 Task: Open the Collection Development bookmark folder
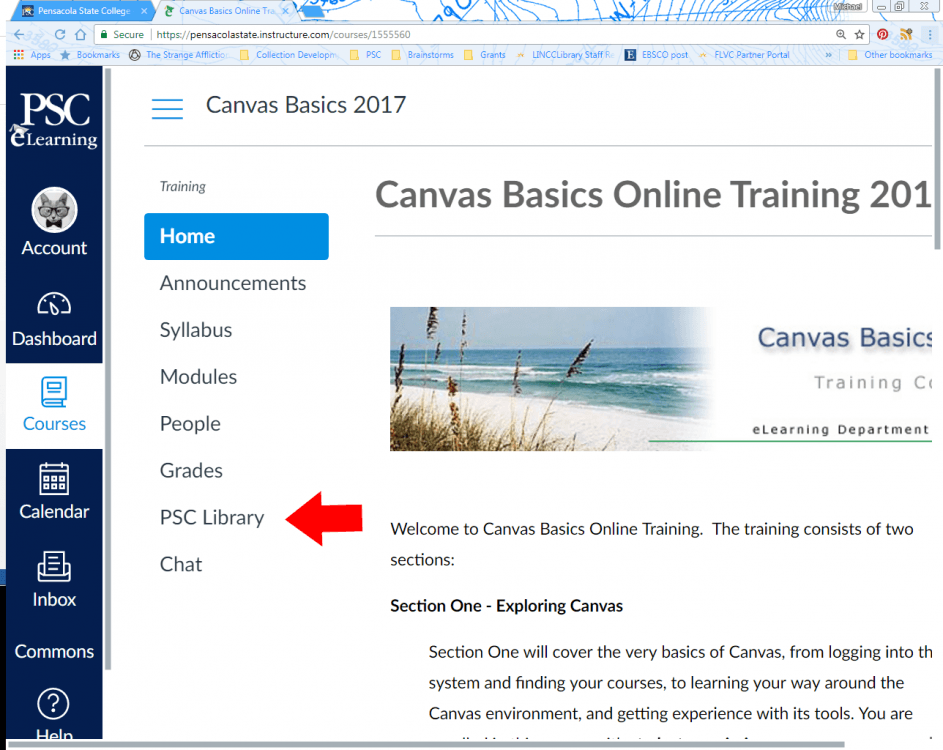[288, 55]
